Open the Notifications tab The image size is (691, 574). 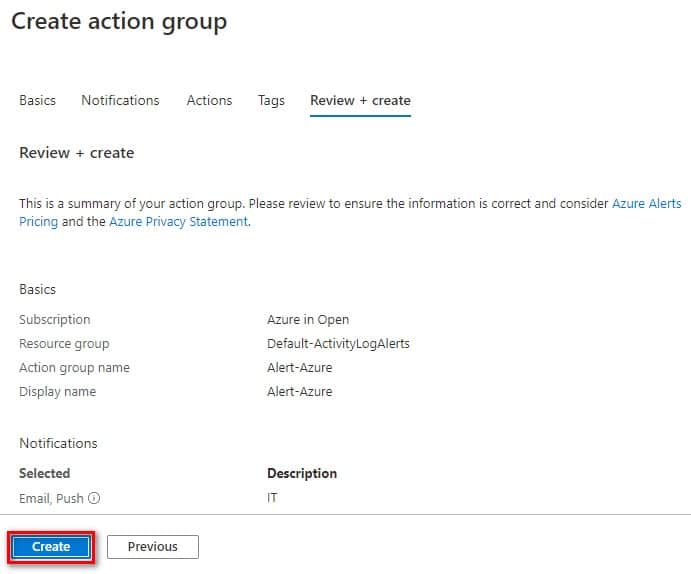[x=120, y=100]
